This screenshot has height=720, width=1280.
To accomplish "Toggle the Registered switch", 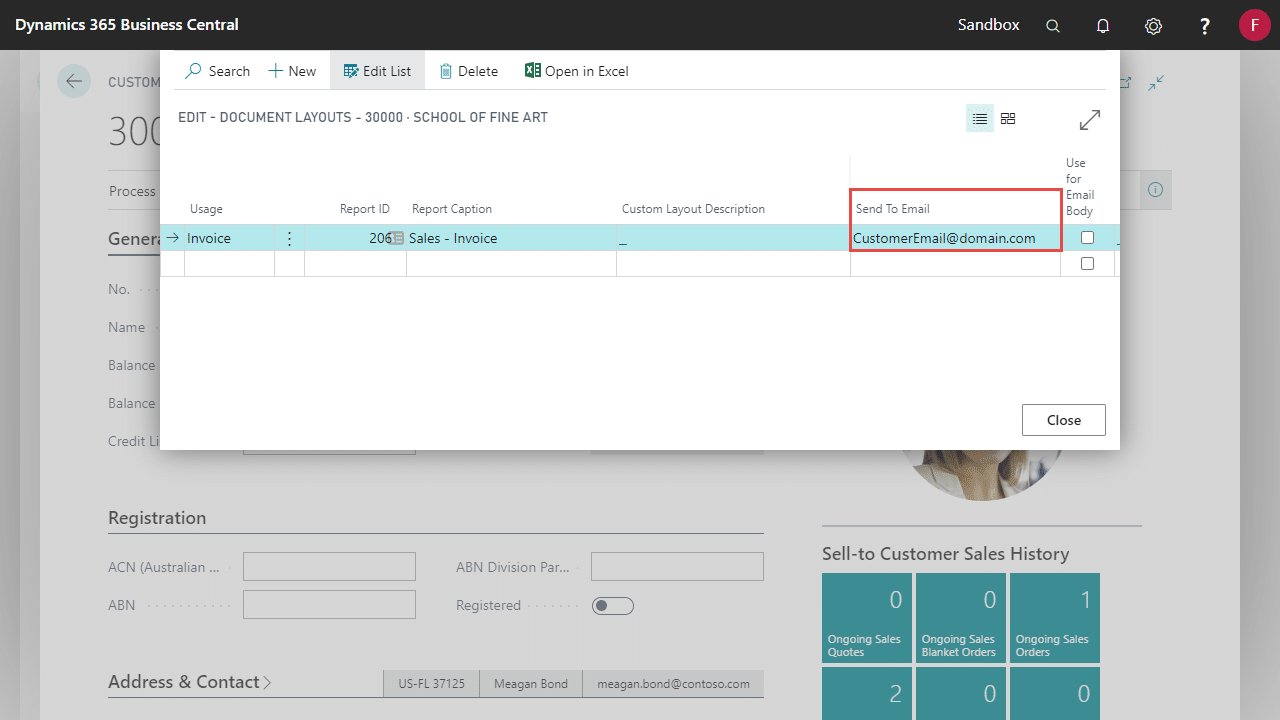I will click(x=613, y=605).
